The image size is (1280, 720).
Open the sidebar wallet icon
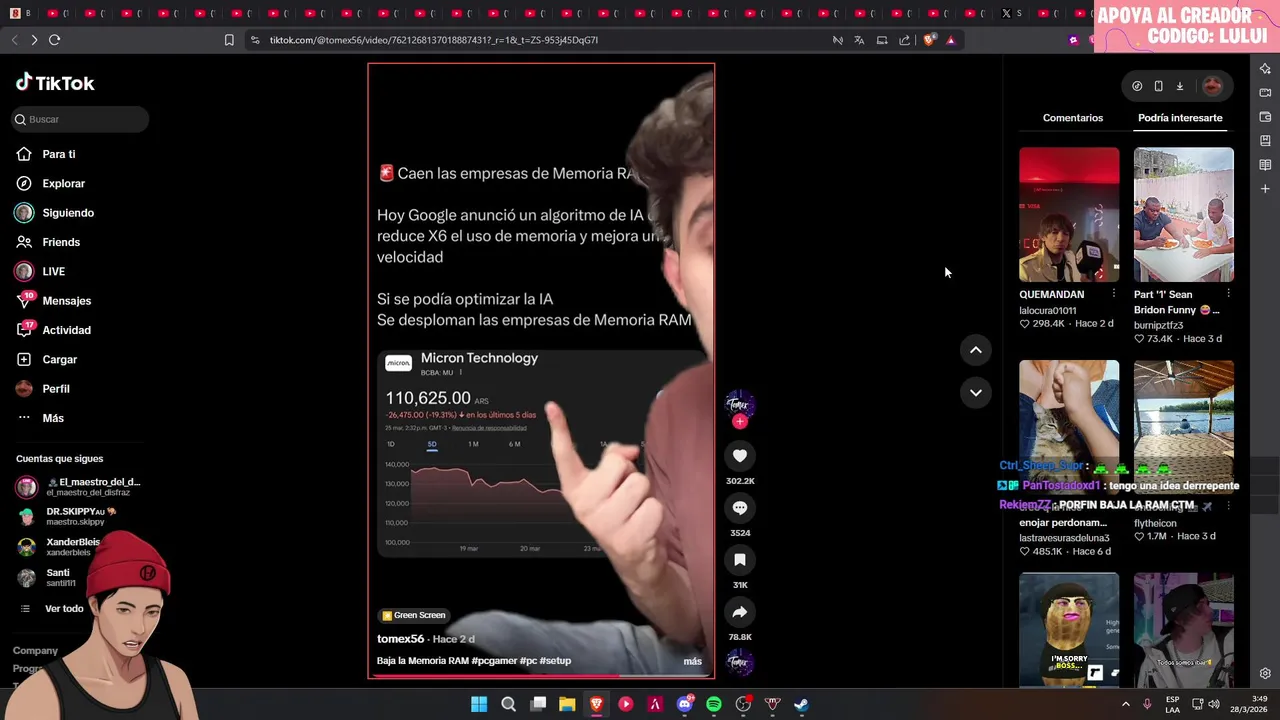tap(1265, 117)
